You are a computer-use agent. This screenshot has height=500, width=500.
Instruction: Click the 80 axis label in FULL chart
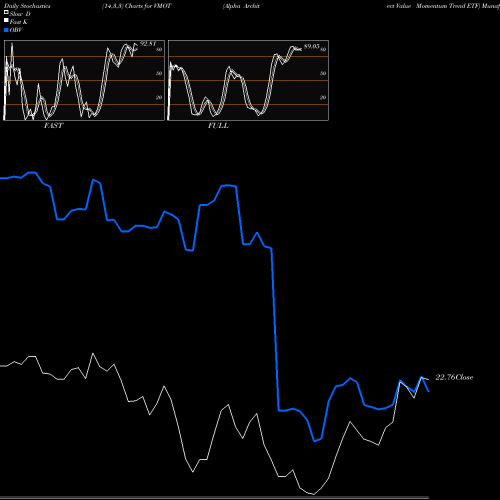[323, 49]
